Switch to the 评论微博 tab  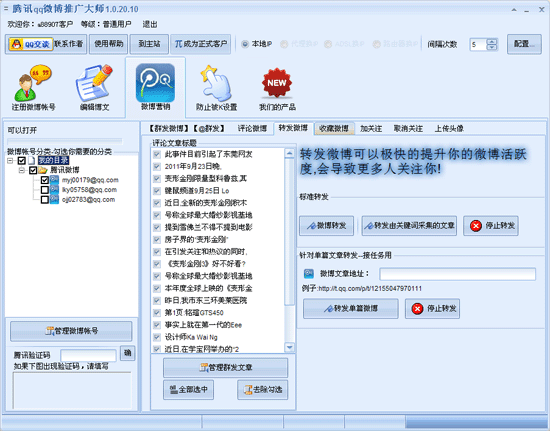pos(252,128)
